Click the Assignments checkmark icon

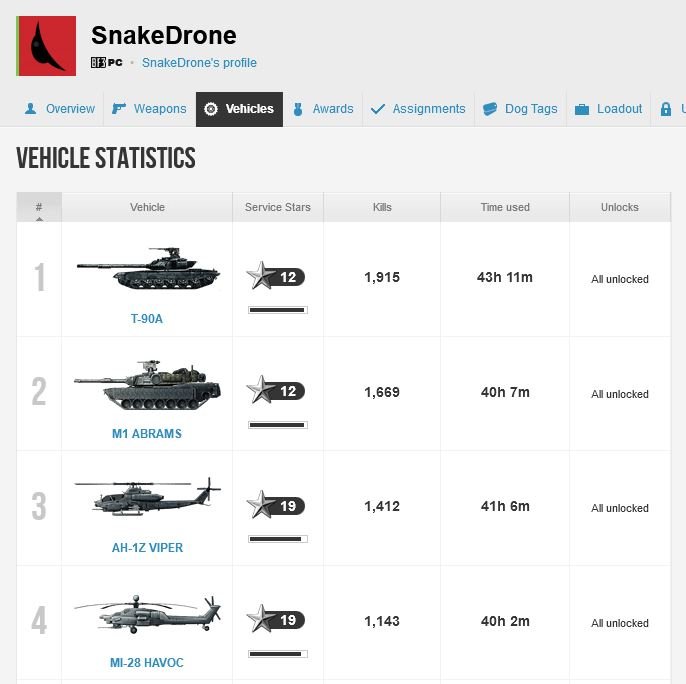[378, 109]
